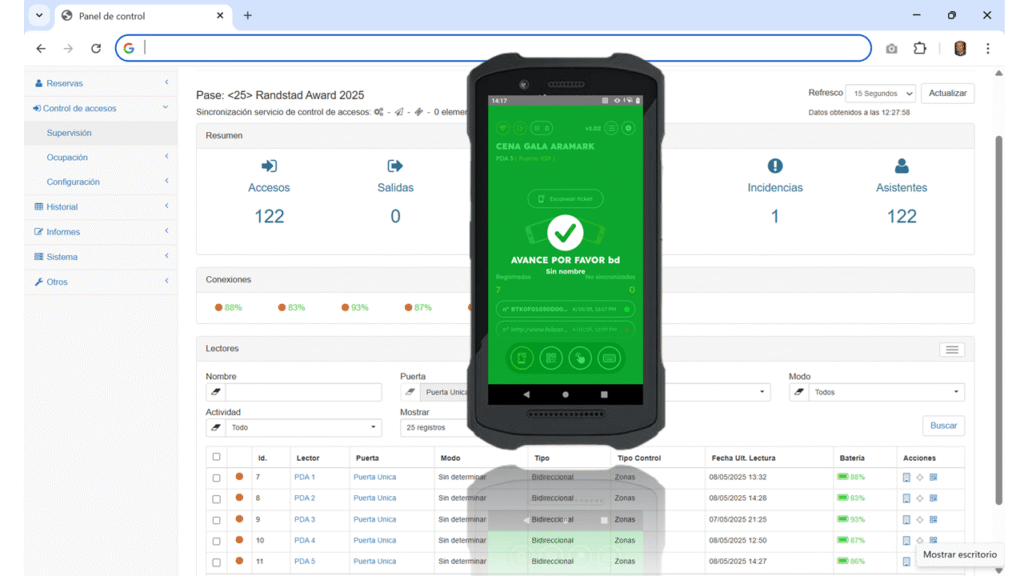Tap the Android back triangle on the phone
1024x576 pixels.
click(526, 394)
